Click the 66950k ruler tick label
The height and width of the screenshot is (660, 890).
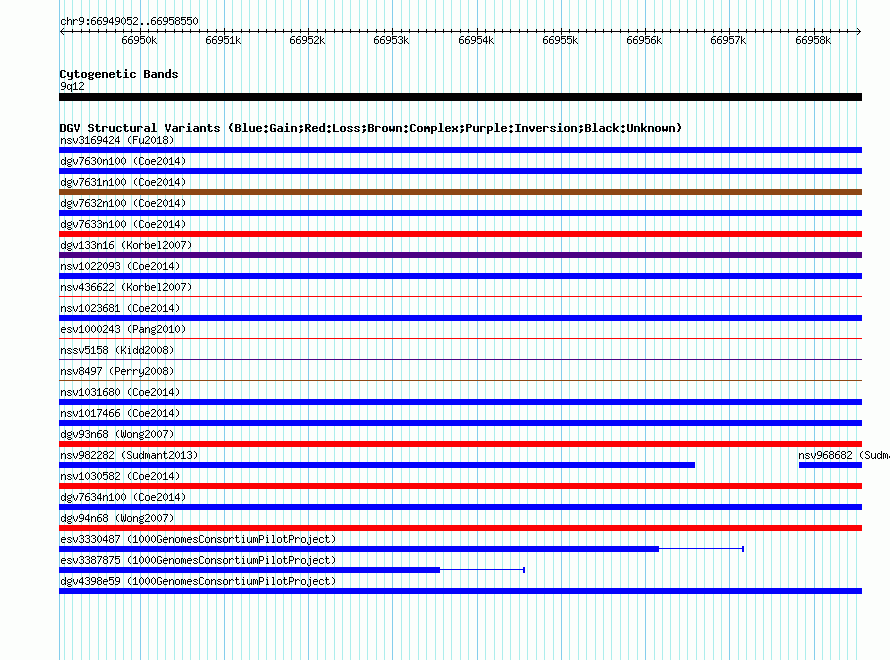point(139,40)
